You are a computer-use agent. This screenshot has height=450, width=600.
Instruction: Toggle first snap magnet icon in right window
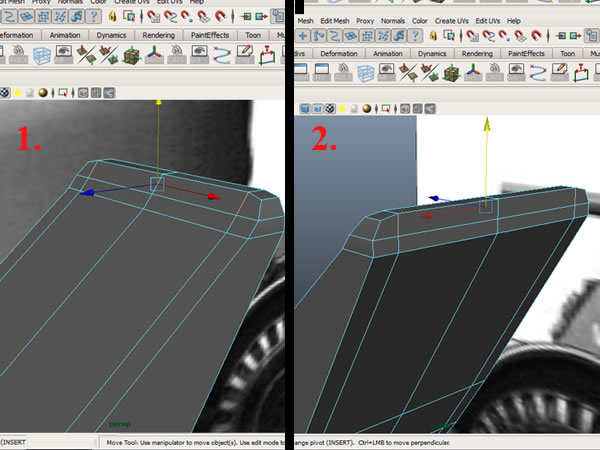tap(470, 37)
